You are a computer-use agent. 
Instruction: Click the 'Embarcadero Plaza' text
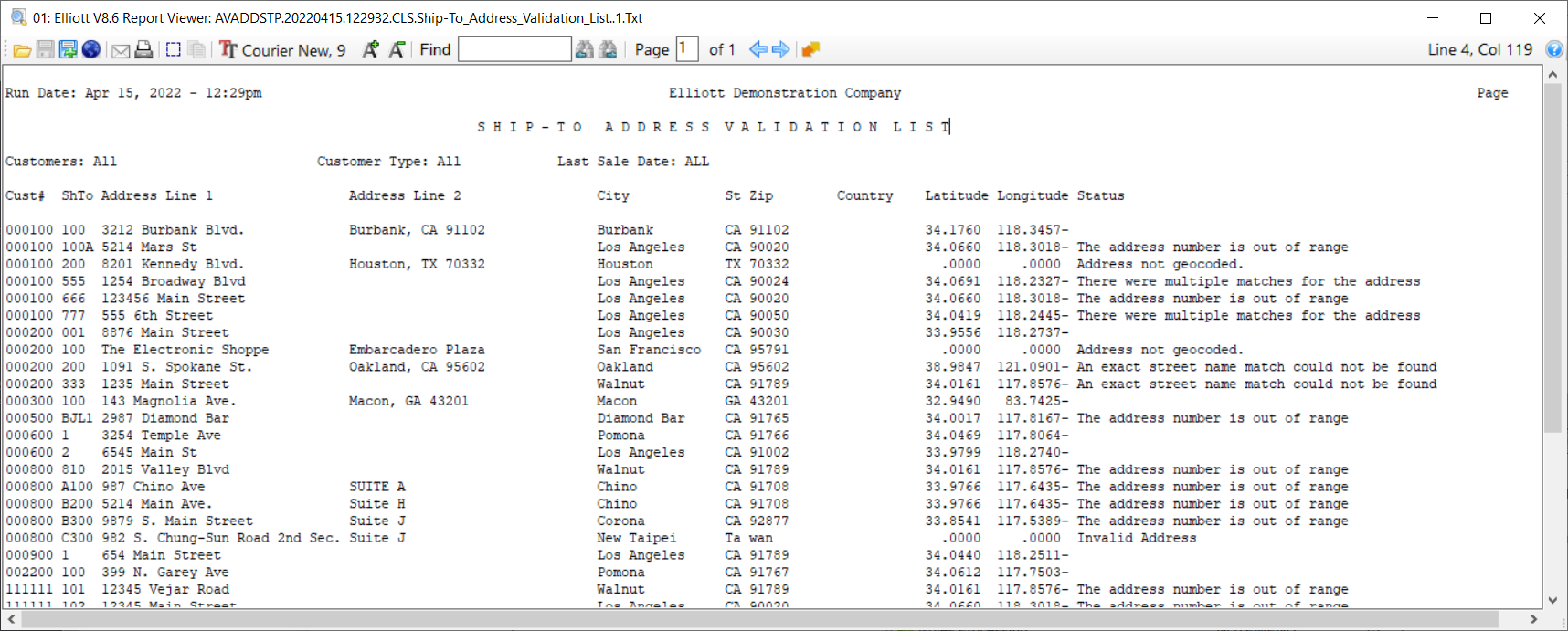(417, 350)
